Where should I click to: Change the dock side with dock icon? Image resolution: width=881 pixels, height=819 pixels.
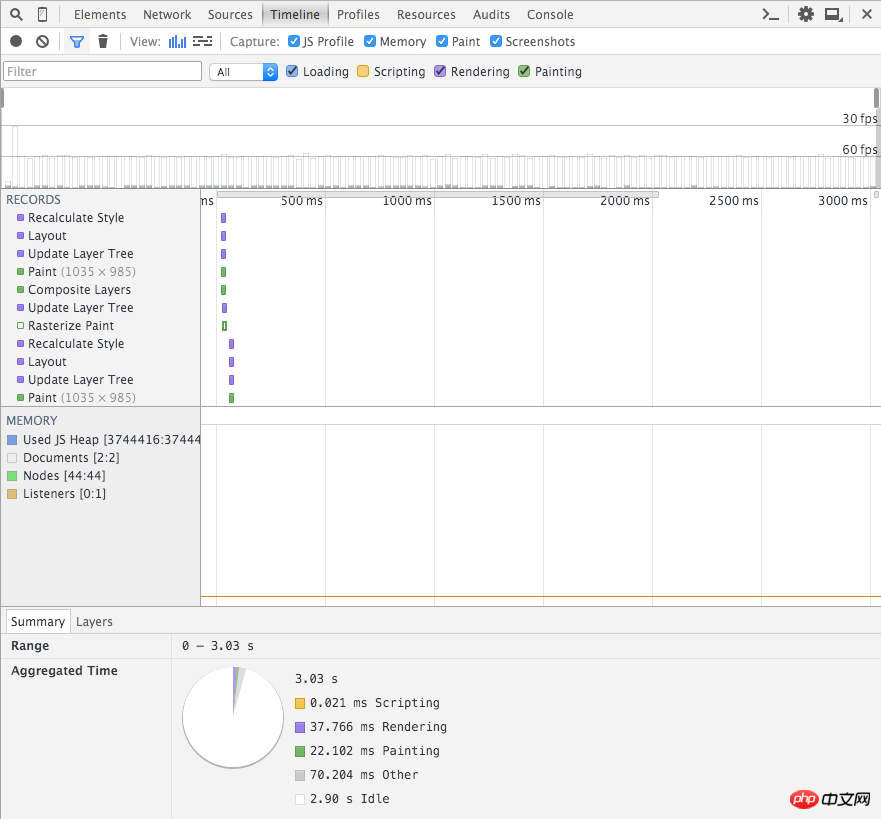[x=832, y=14]
